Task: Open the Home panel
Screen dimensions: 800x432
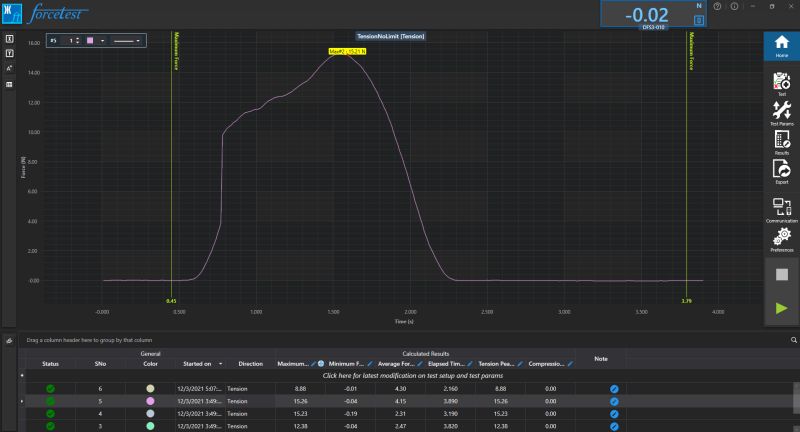Action: (782, 46)
